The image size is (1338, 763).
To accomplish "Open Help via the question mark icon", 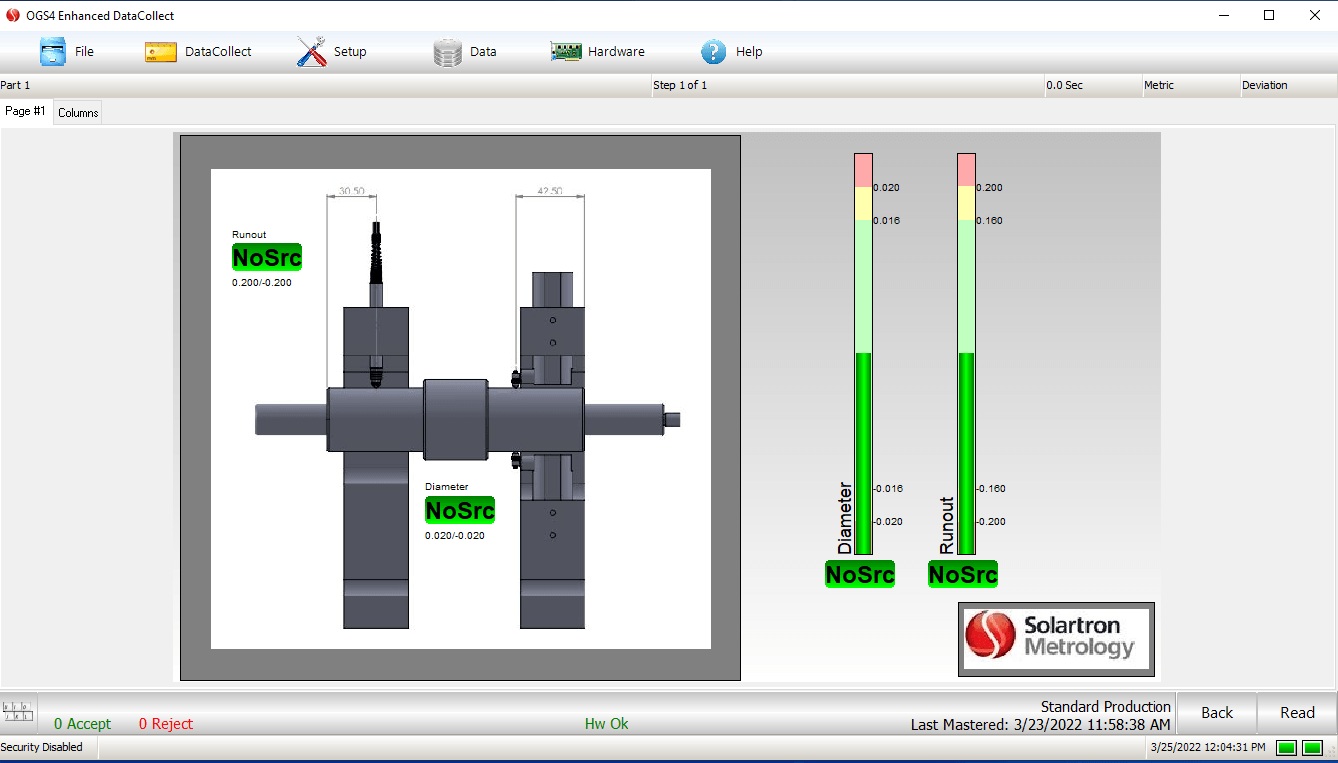I will tap(713, 51).
